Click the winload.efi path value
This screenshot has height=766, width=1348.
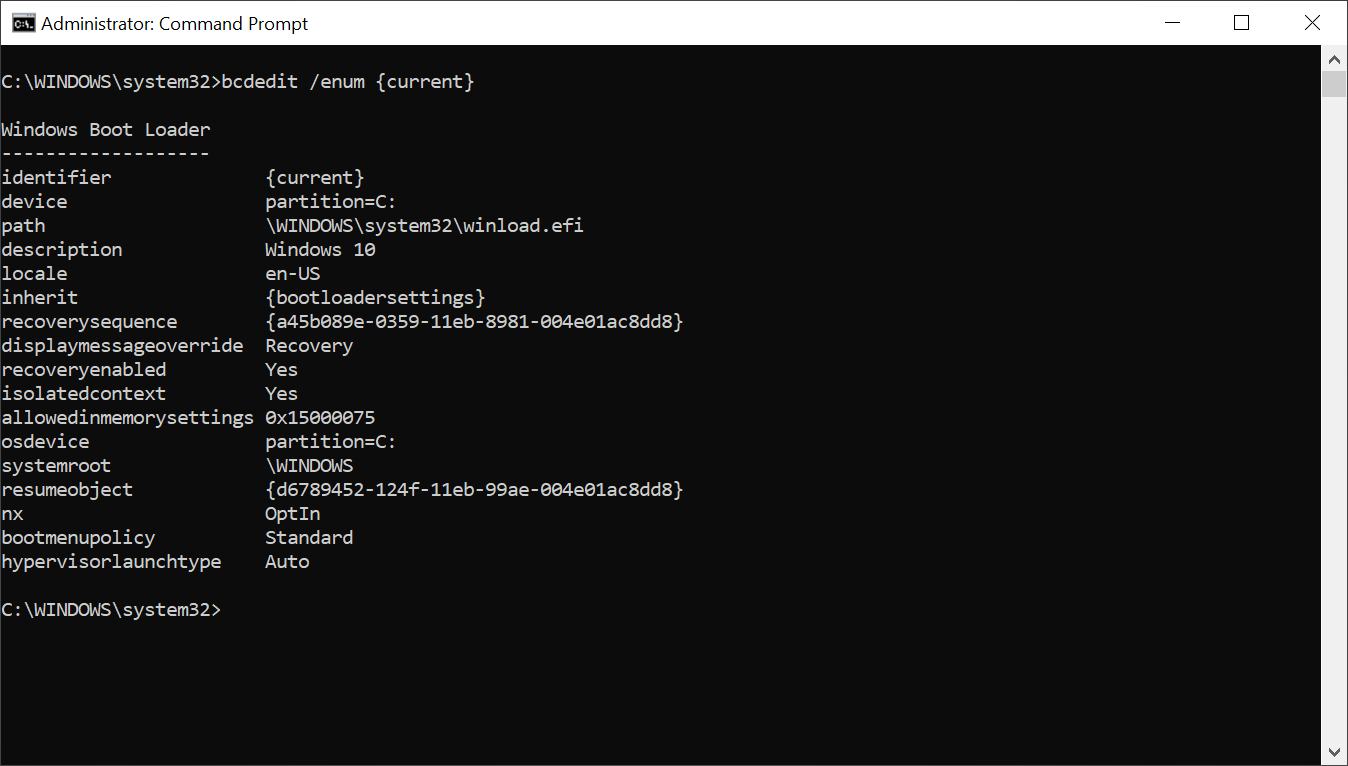point(424,226)
